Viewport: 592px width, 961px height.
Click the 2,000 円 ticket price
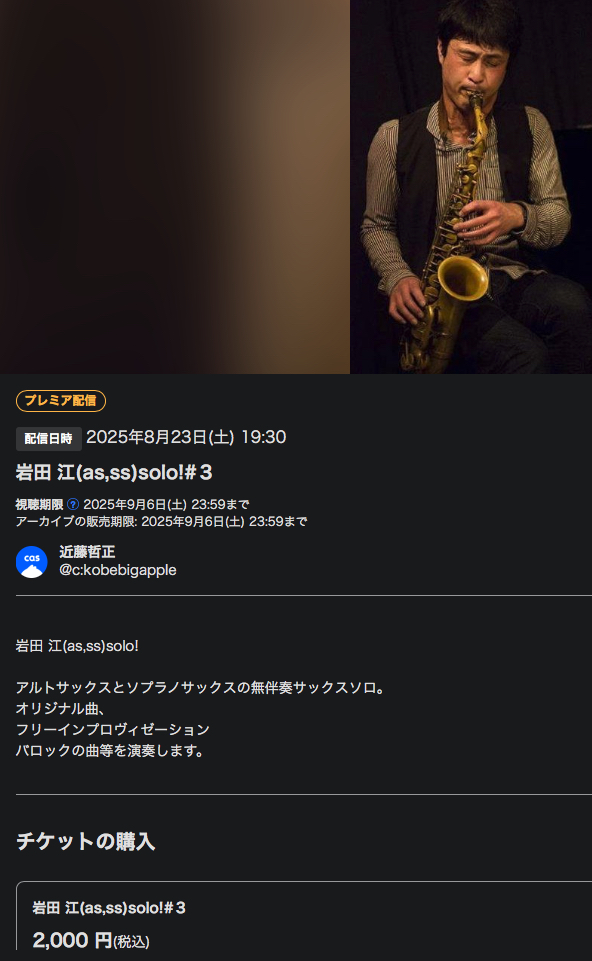point(91,940)
